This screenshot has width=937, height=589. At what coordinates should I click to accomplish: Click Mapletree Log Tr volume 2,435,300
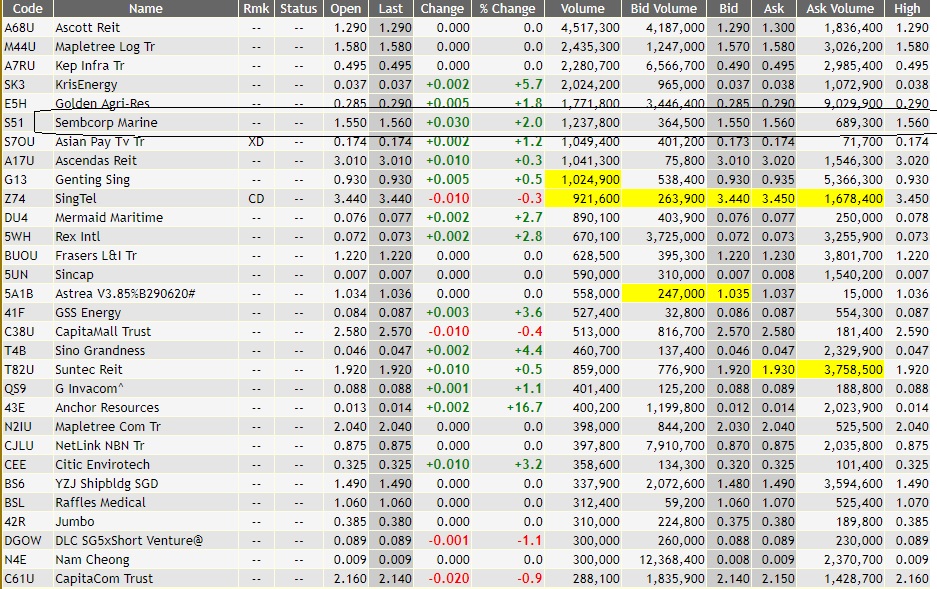[590, 47]
